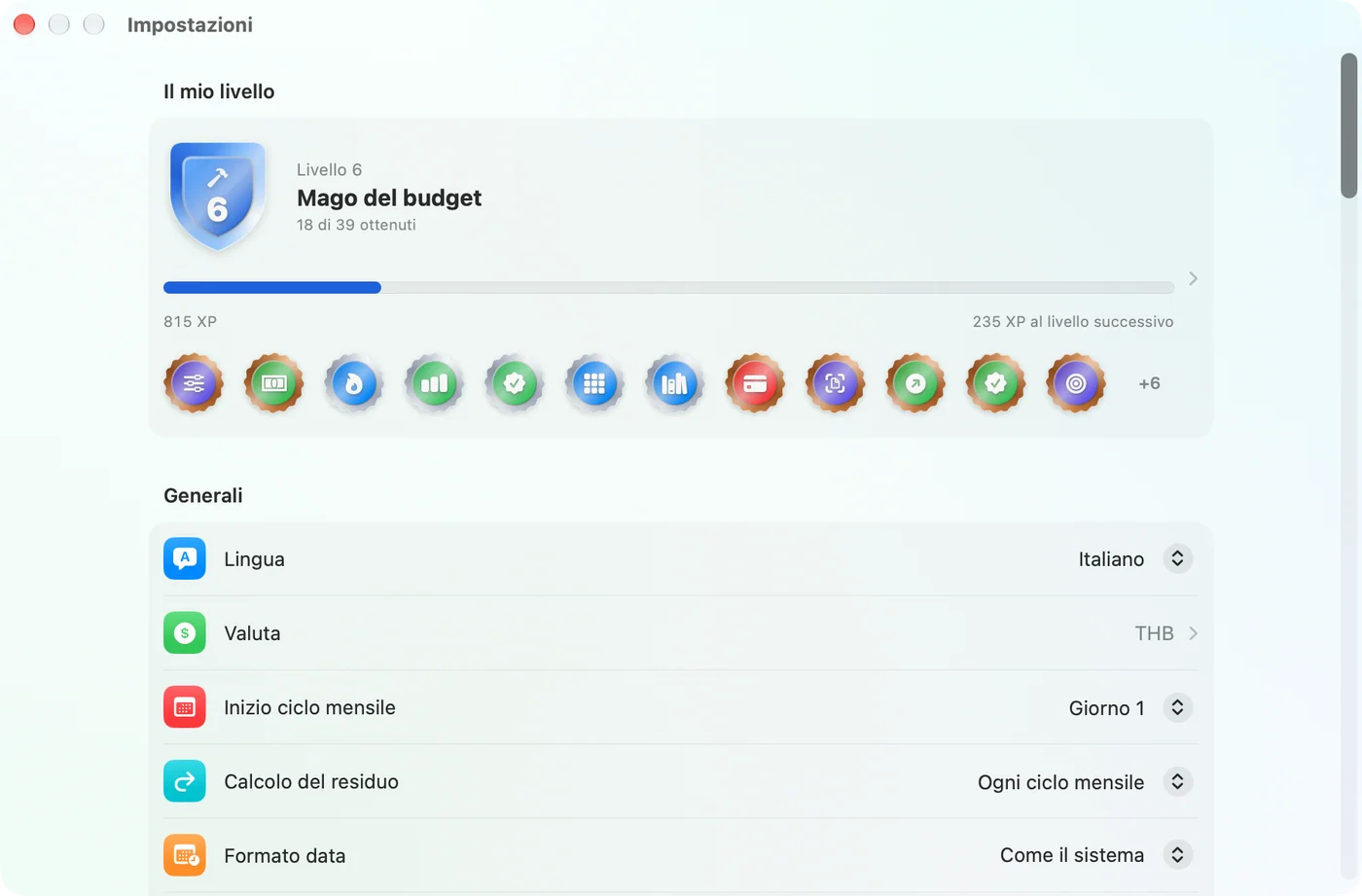Open the green bar chart badge
Image resolution: width=1362 pixels, height=896 pixels.
click(434, 383)
